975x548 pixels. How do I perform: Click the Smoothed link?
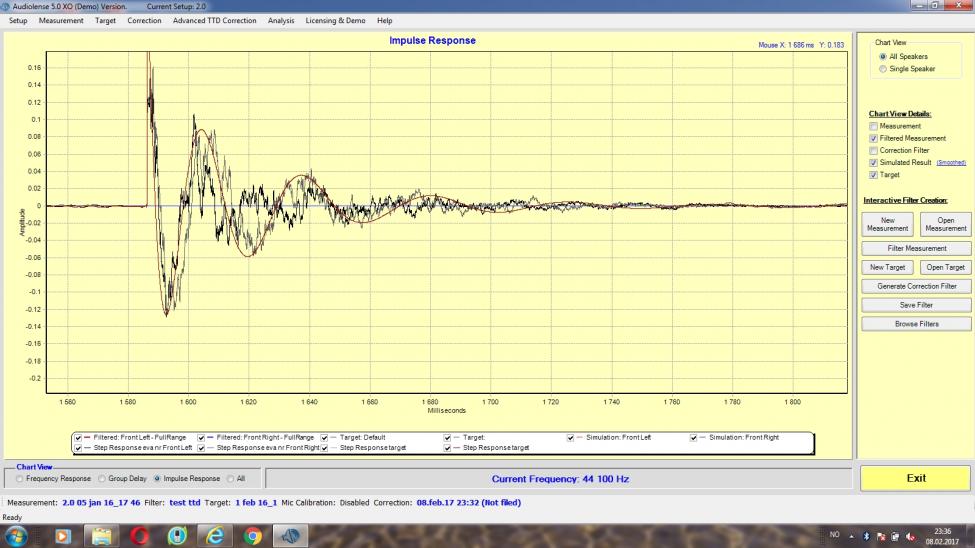coord(951,163)
